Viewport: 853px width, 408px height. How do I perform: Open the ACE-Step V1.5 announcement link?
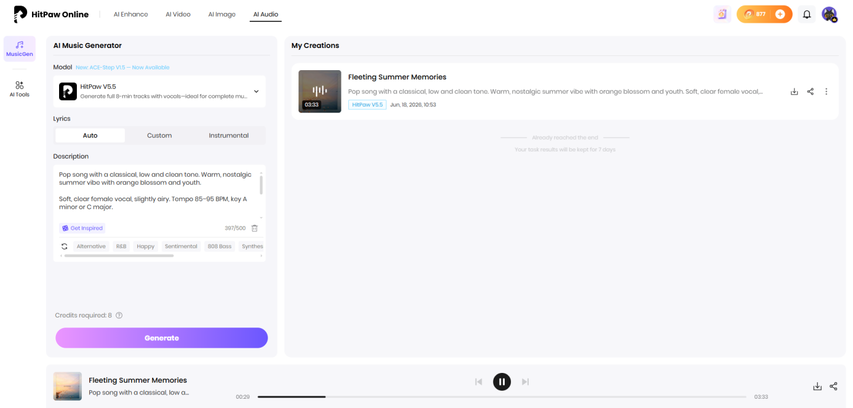click(x=122, y=67)
